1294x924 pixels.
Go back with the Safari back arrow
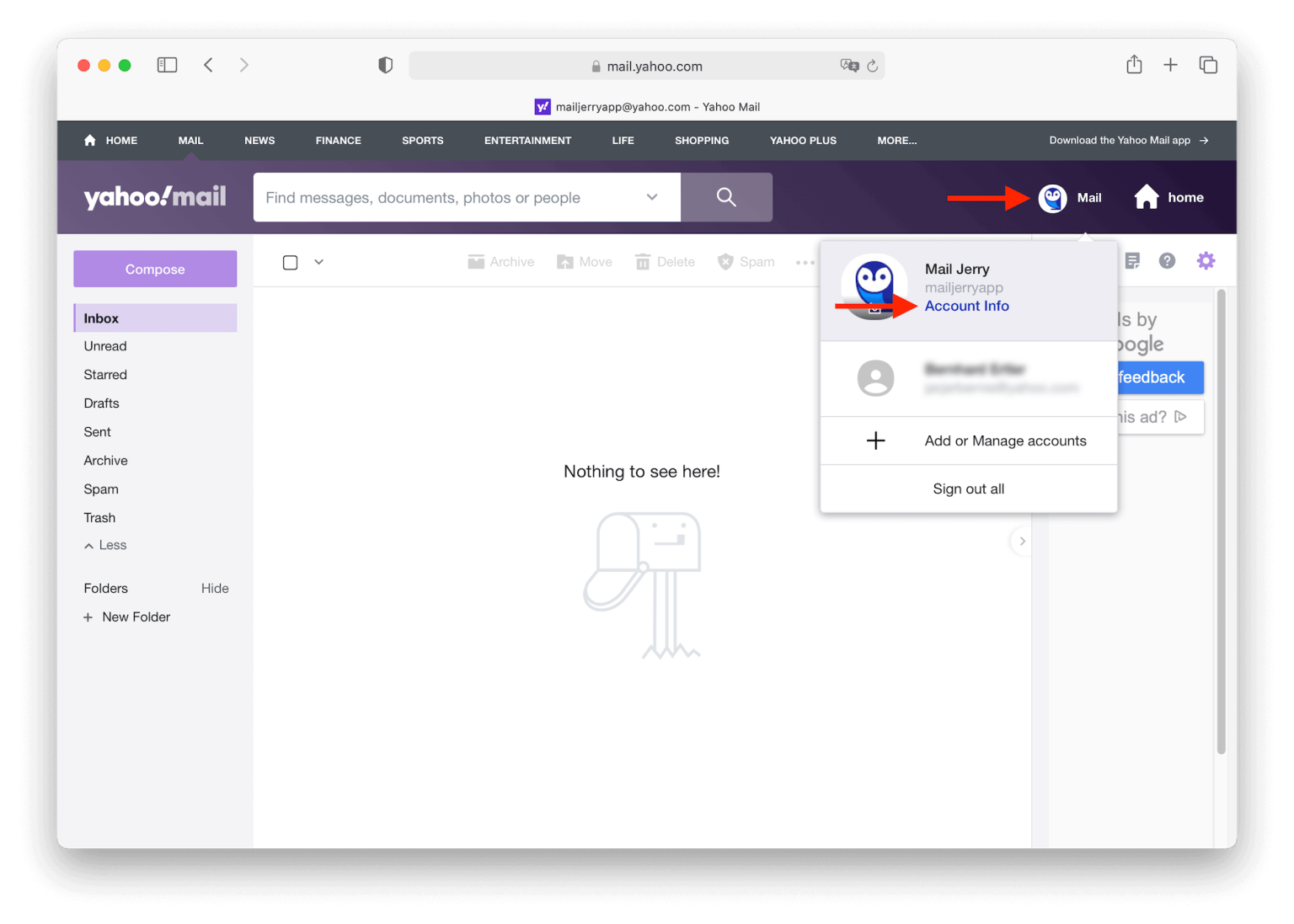point(208,65)
